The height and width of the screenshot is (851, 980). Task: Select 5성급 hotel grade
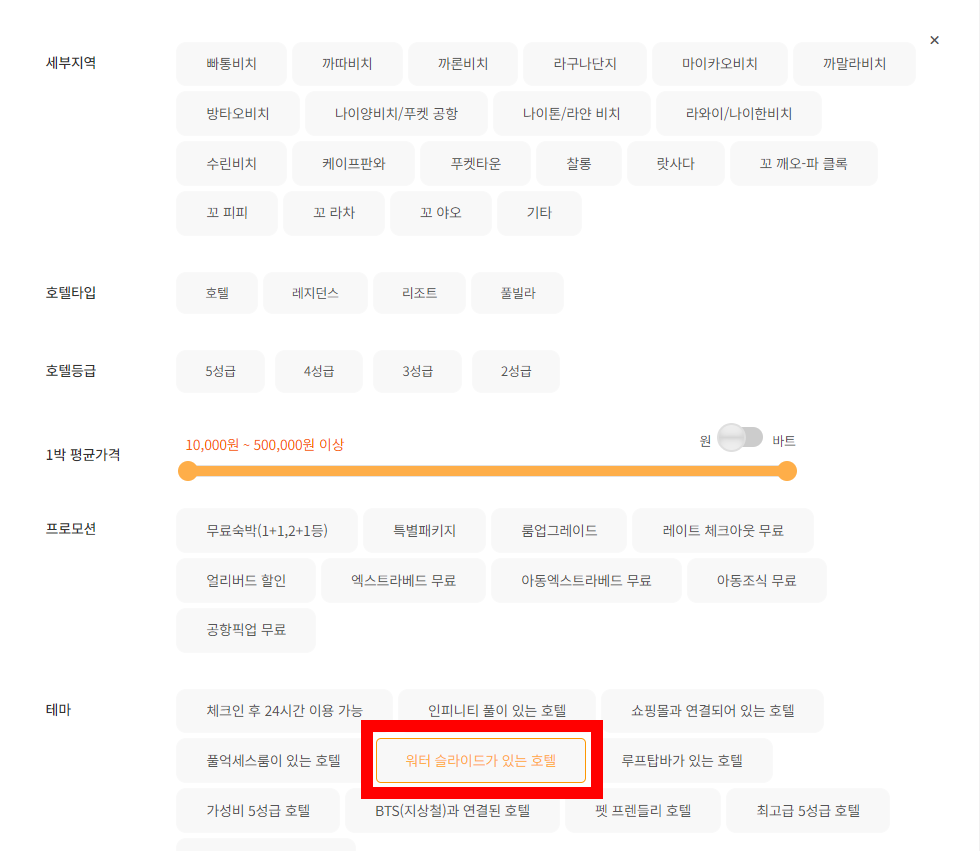click(221, 372)
